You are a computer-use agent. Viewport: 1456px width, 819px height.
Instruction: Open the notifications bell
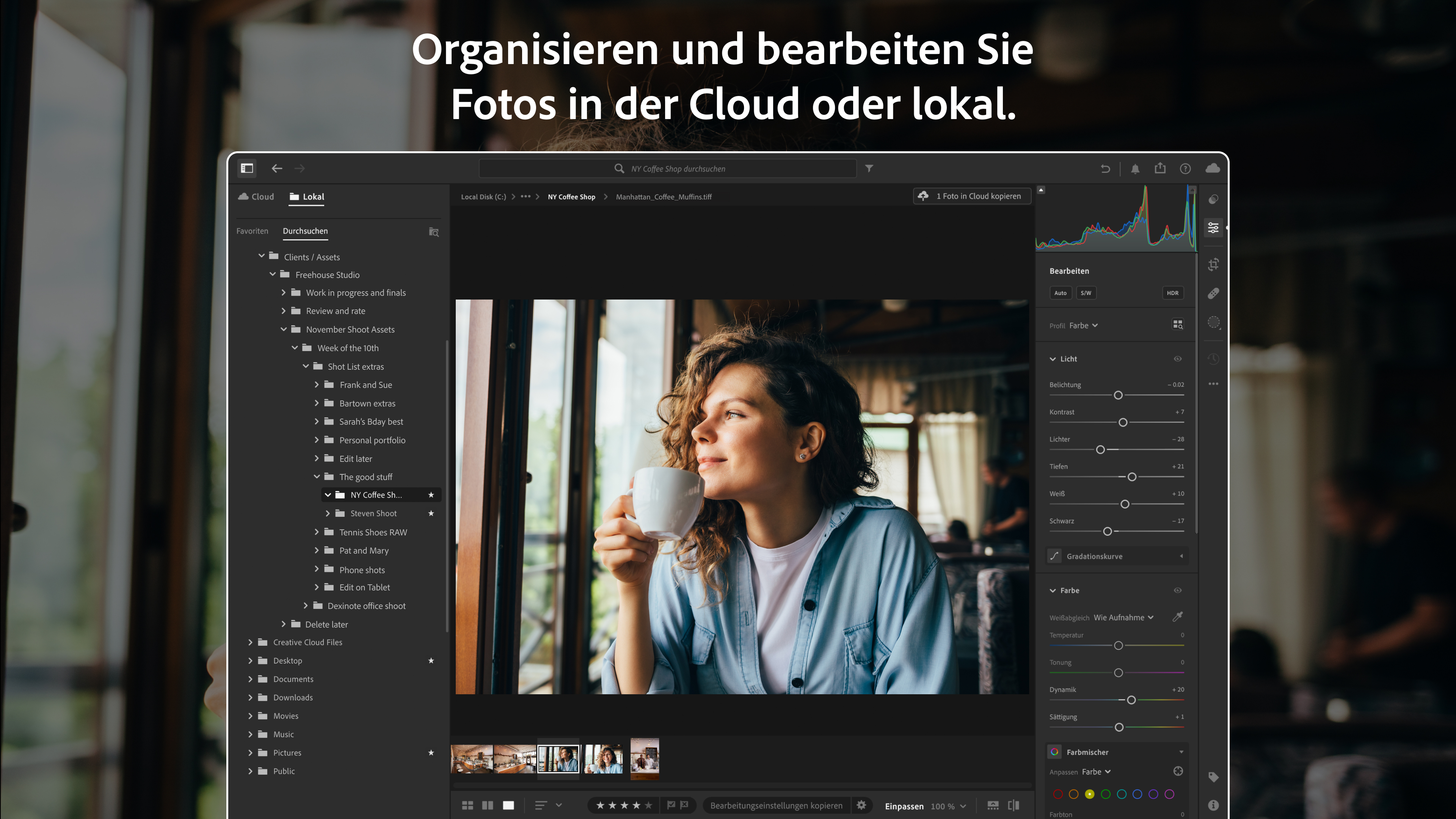1135,168
